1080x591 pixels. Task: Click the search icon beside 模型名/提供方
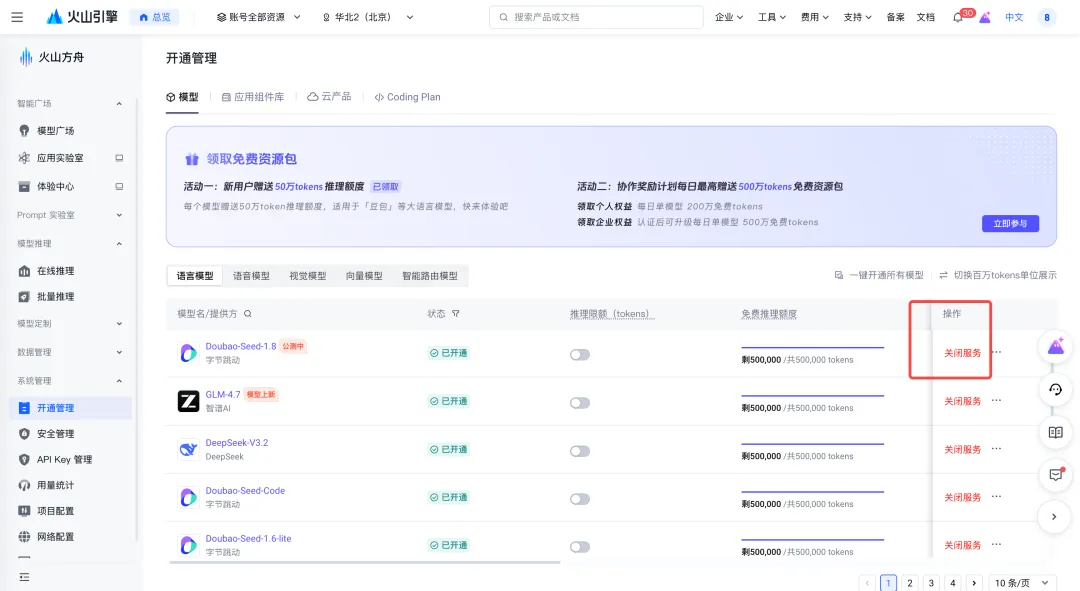click(247, 313)
